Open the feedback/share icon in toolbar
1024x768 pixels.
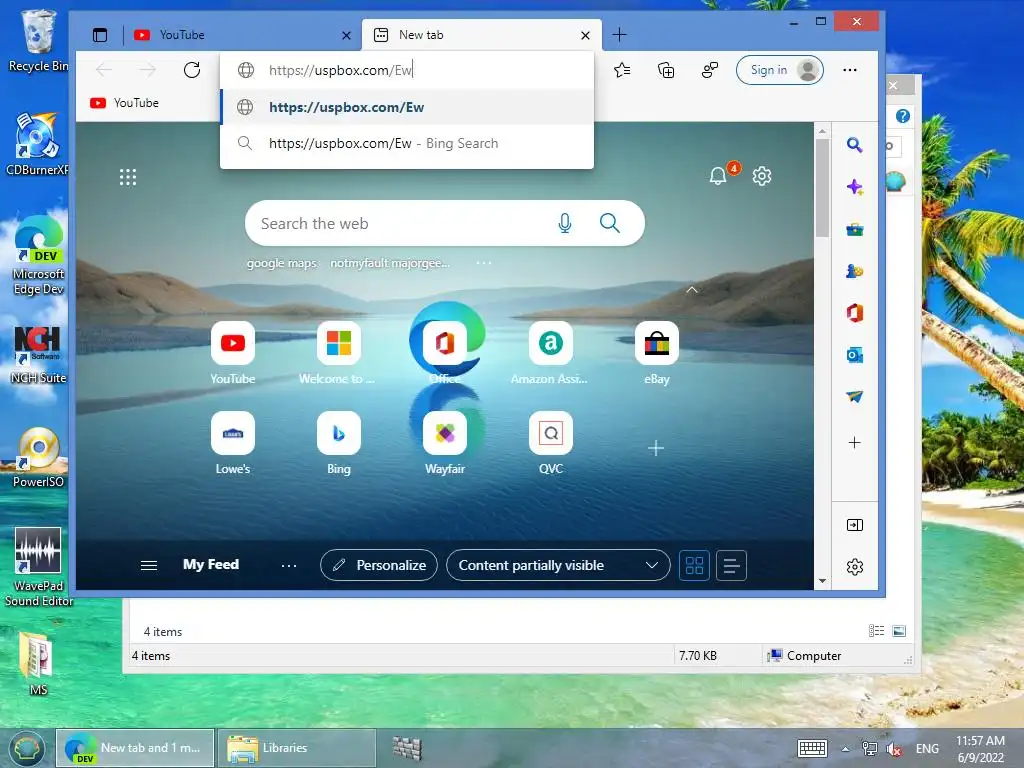click(709, 70)
